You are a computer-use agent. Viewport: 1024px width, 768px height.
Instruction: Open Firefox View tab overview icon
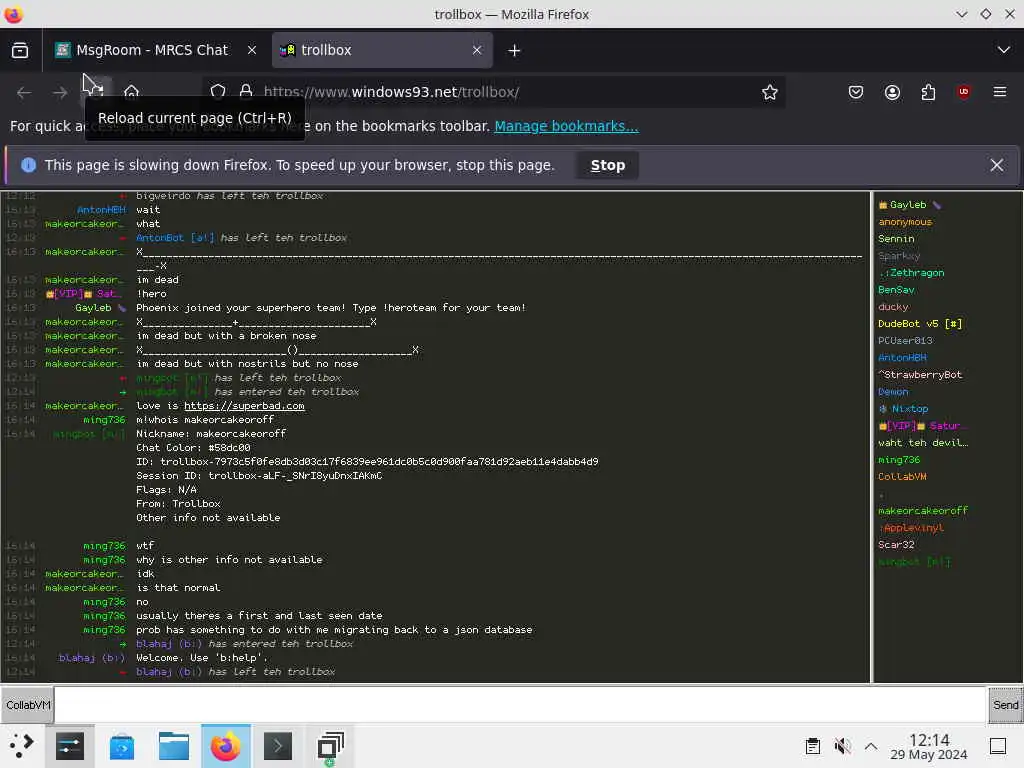[20, 50]
